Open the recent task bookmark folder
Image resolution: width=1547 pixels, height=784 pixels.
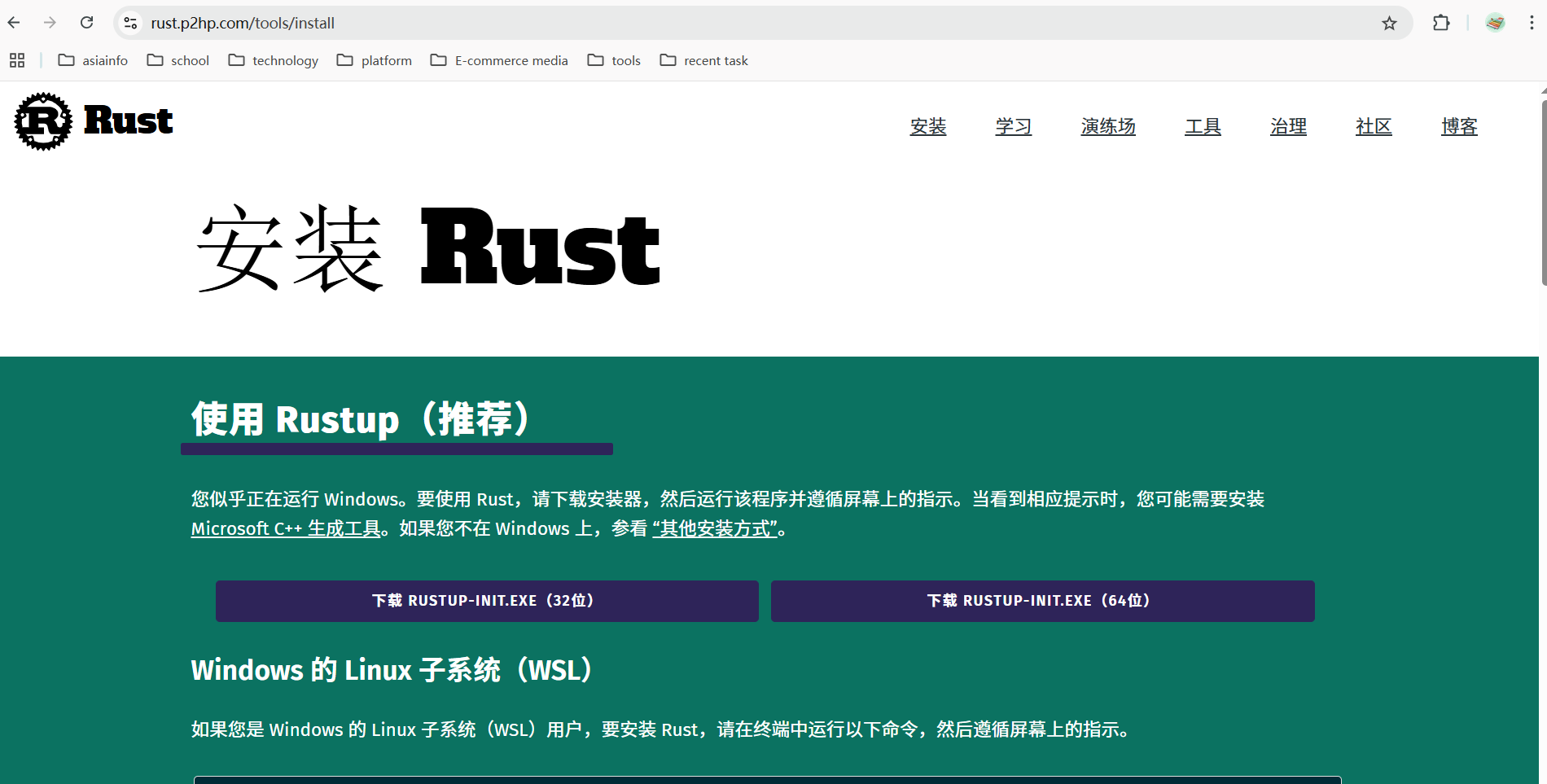pyautogui.click(x=703, y=60)
